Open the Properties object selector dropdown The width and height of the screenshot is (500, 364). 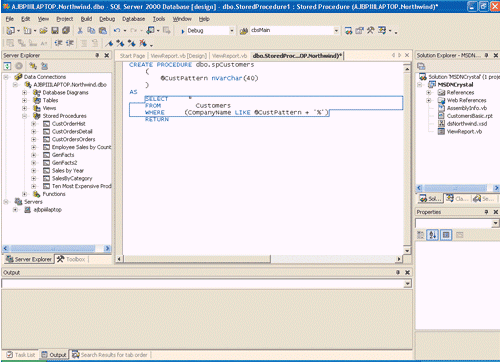(x=496, y=223)
